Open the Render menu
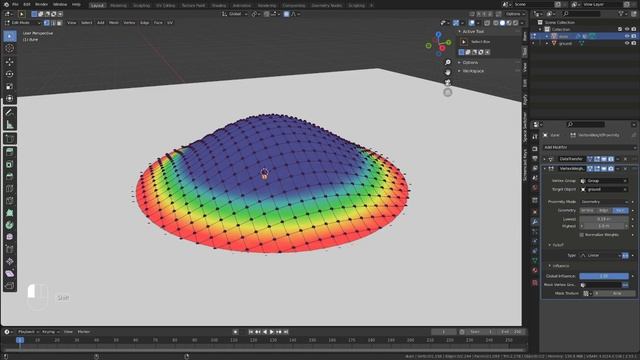The width and height of the screenshot is (640, 360). click(42, 4)
